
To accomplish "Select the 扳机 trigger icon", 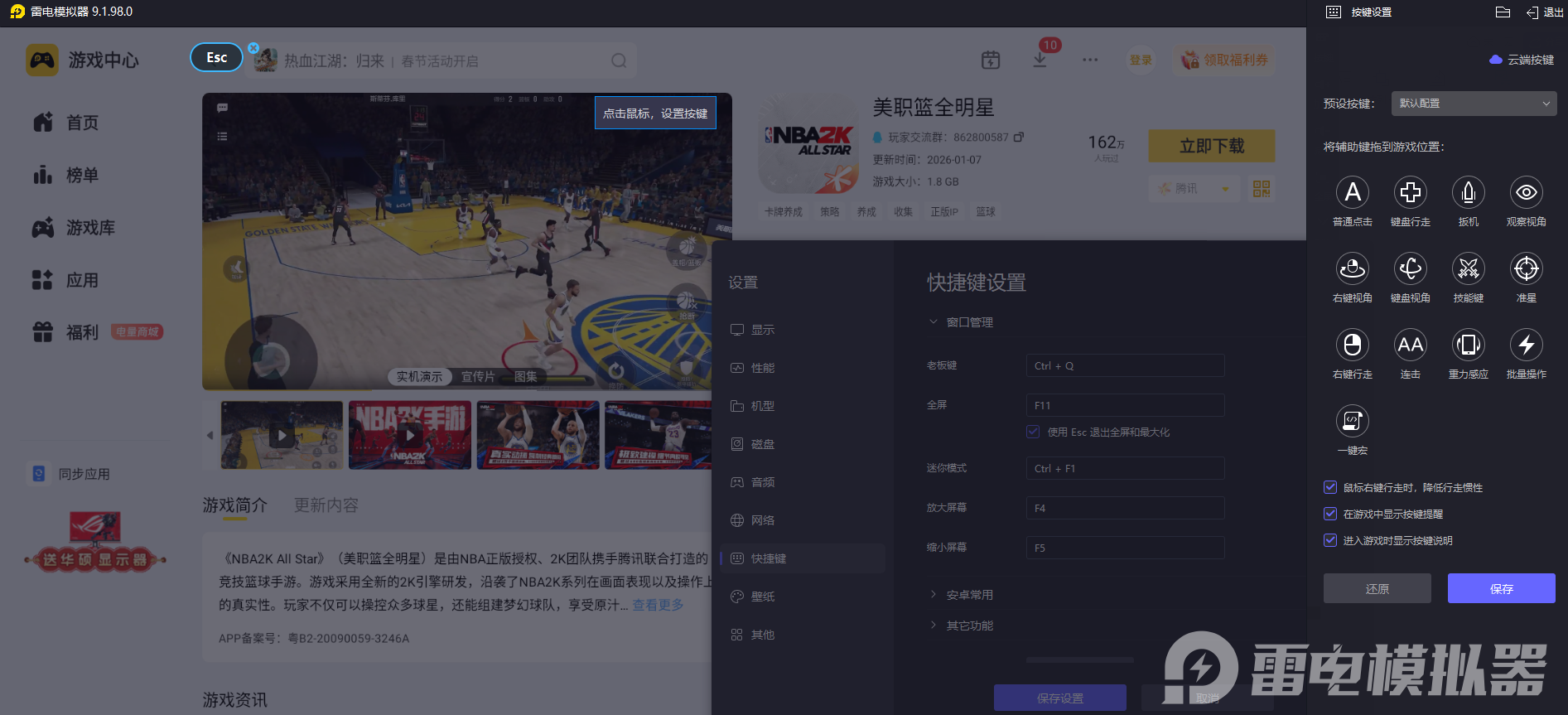I will [1468, 193].
